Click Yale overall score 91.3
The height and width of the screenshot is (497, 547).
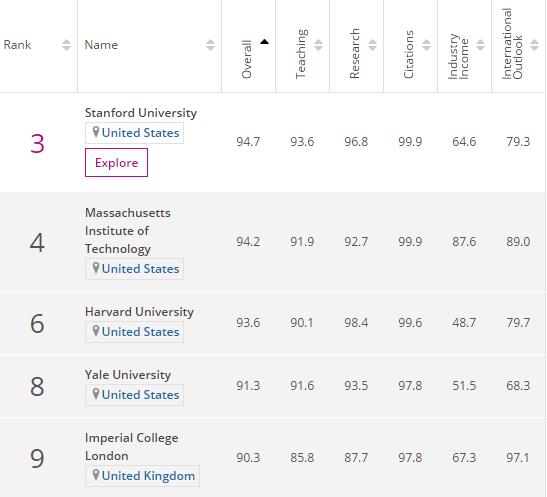pos(248,385)
